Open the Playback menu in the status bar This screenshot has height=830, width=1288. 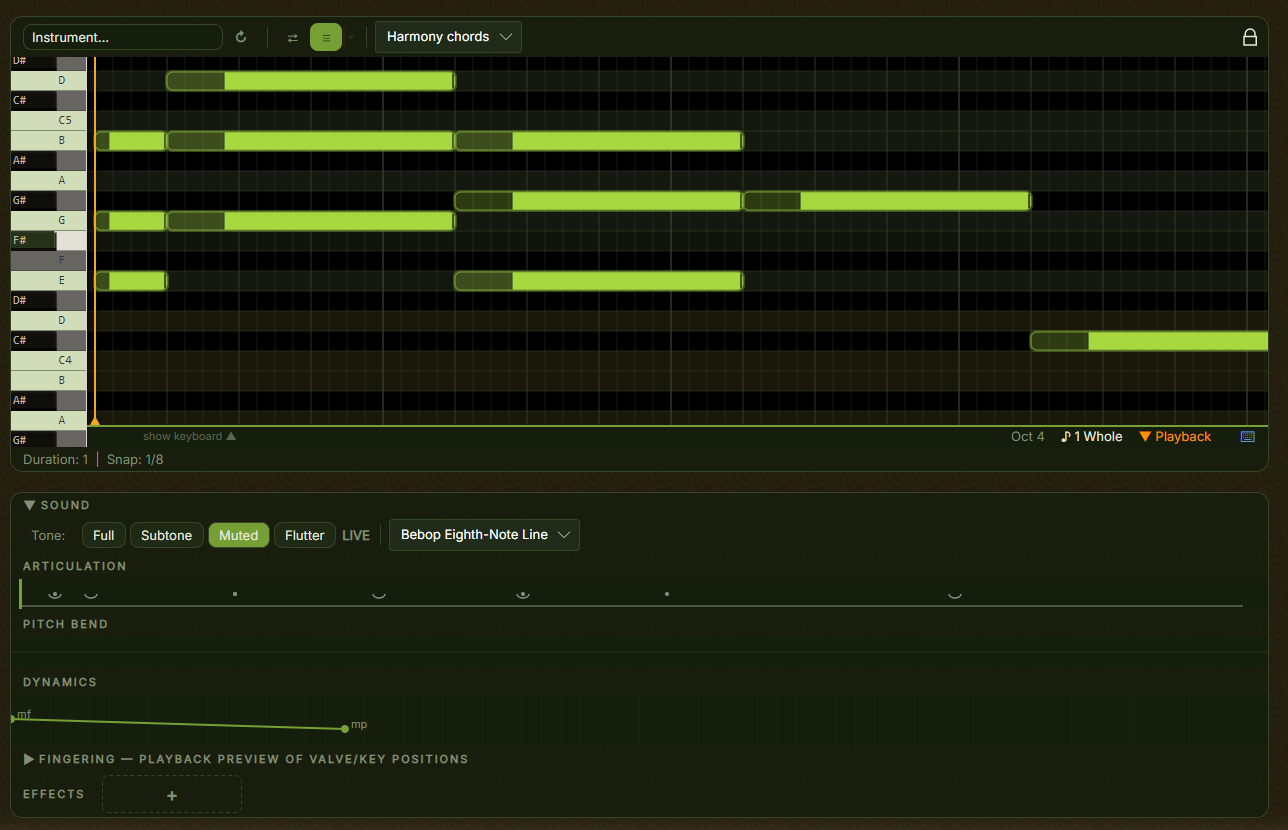point(1175,437)
